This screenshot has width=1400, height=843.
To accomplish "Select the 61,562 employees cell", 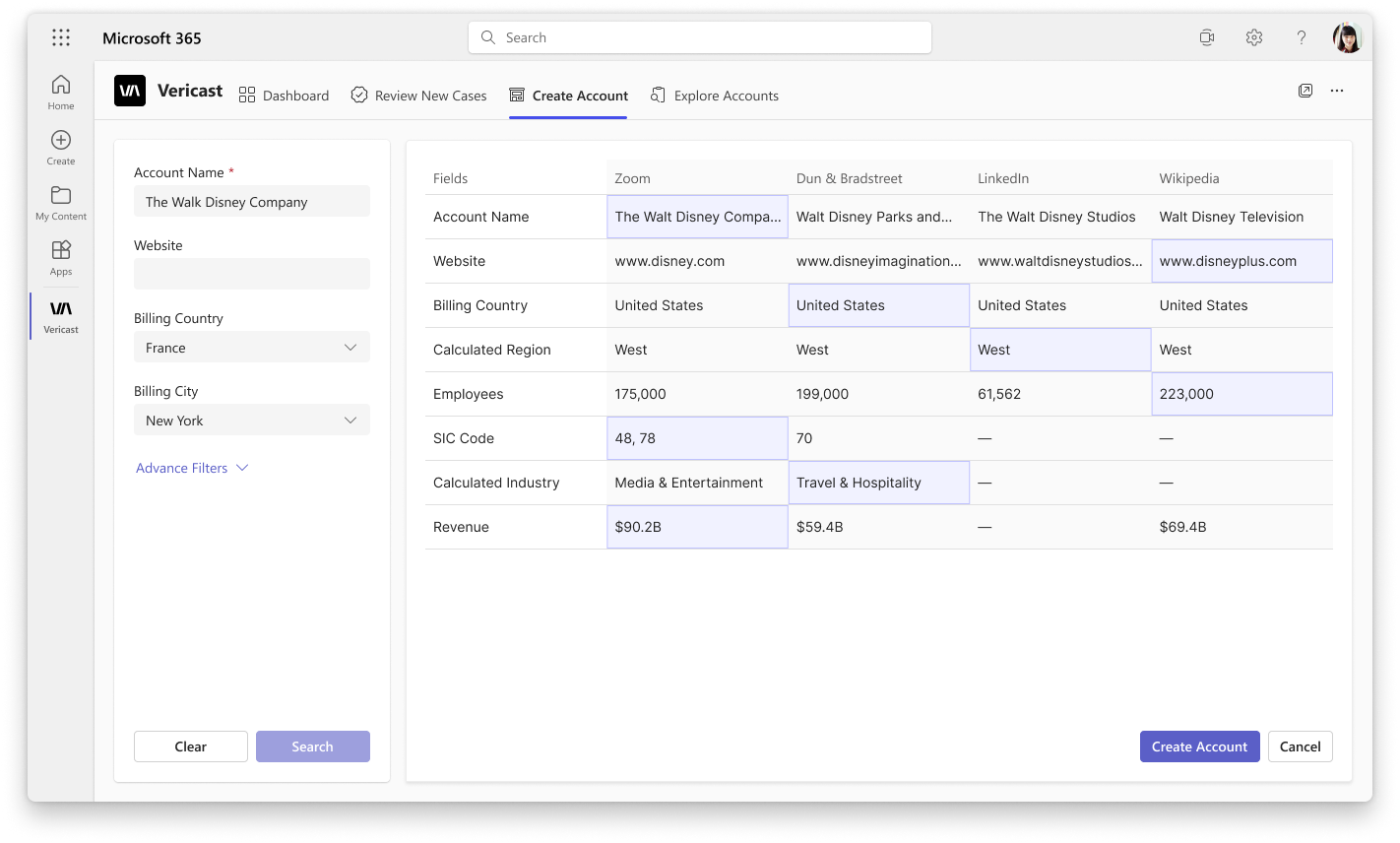I will pyautogui.click(x=1060, y=394).
